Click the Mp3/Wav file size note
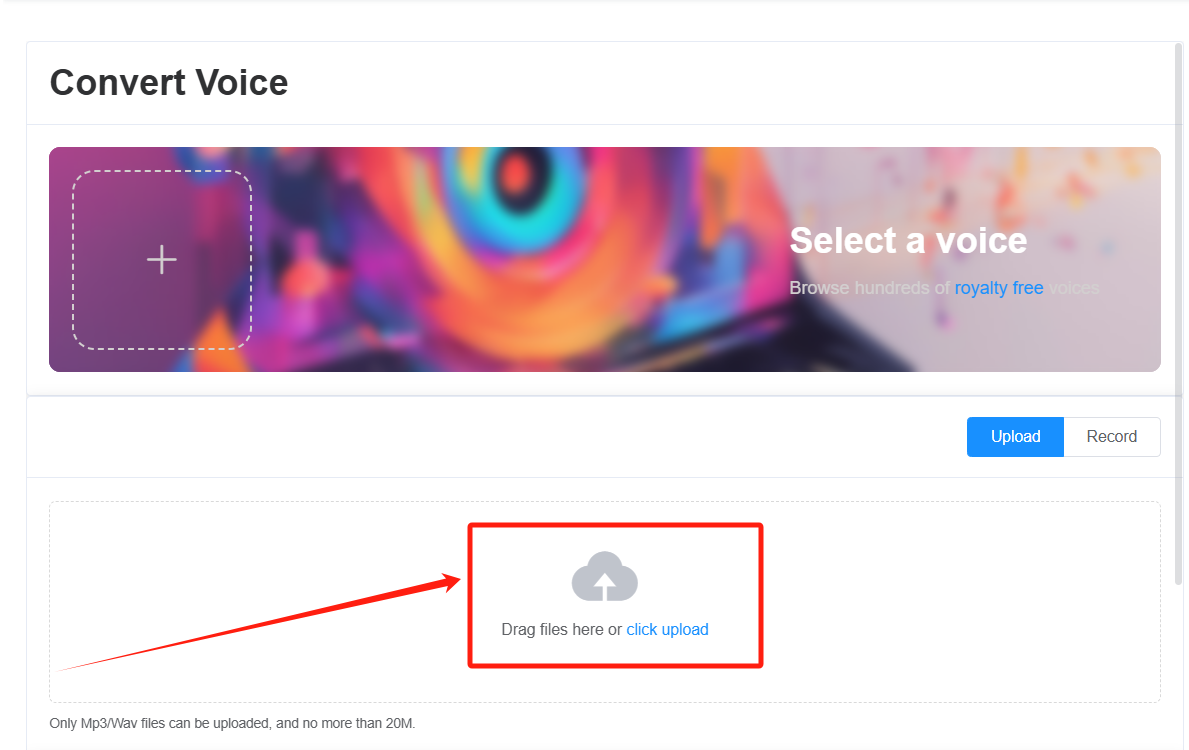This screenshot has width=1189, height=750. (x=232, y=723)
